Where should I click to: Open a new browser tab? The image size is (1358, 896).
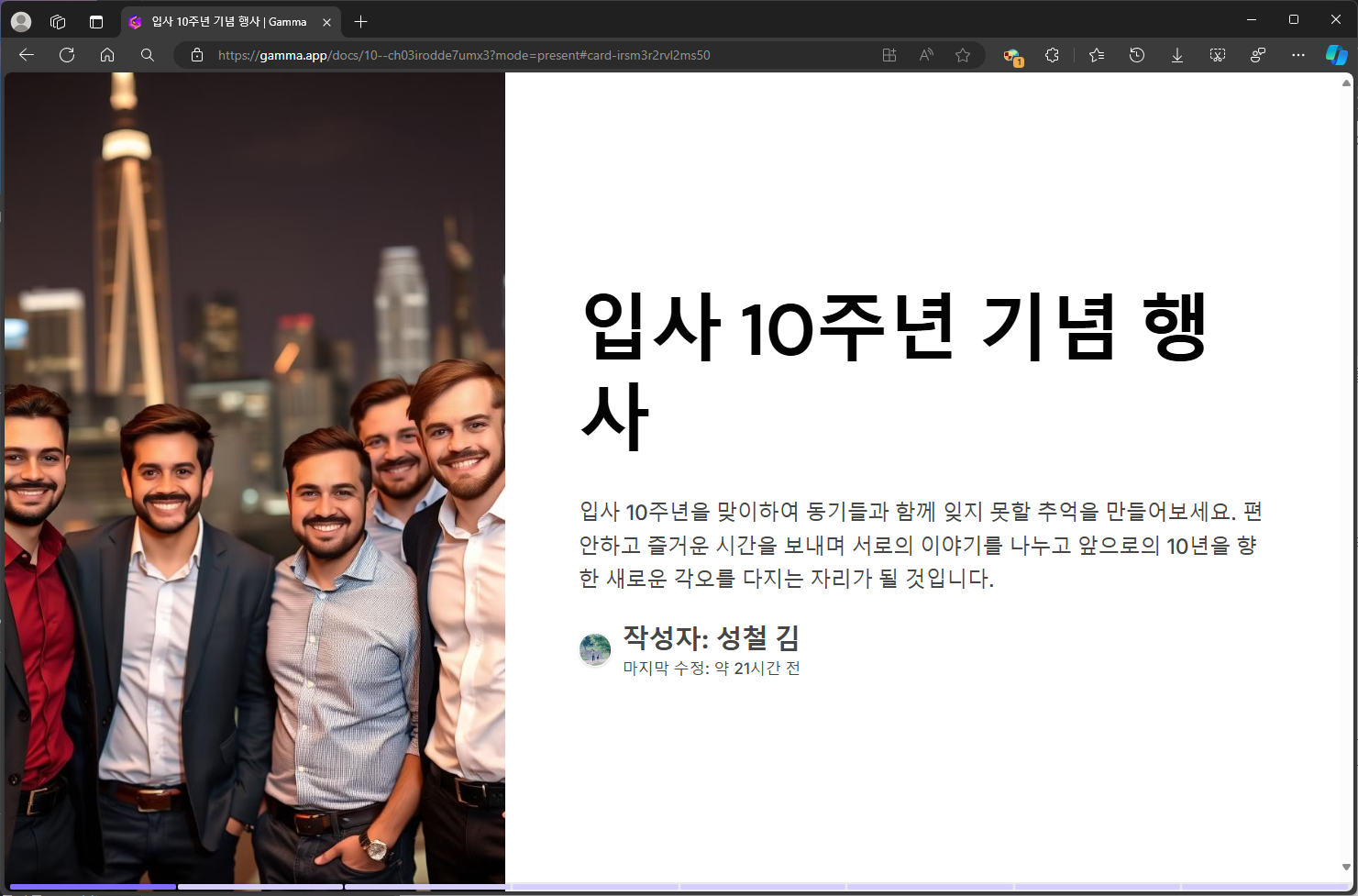tap(361, 22)
